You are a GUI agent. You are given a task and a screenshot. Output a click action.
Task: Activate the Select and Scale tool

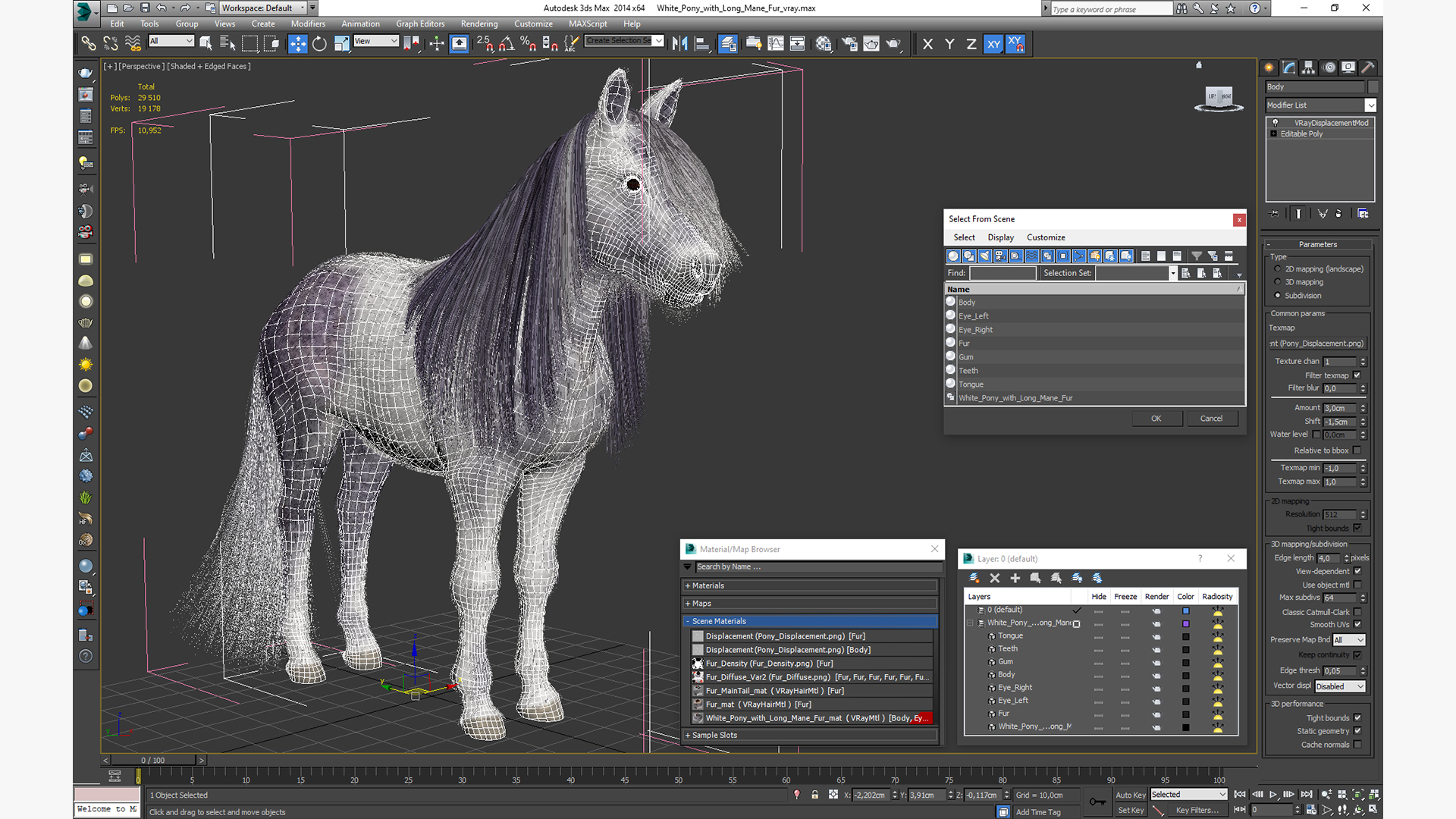(341, 44)
